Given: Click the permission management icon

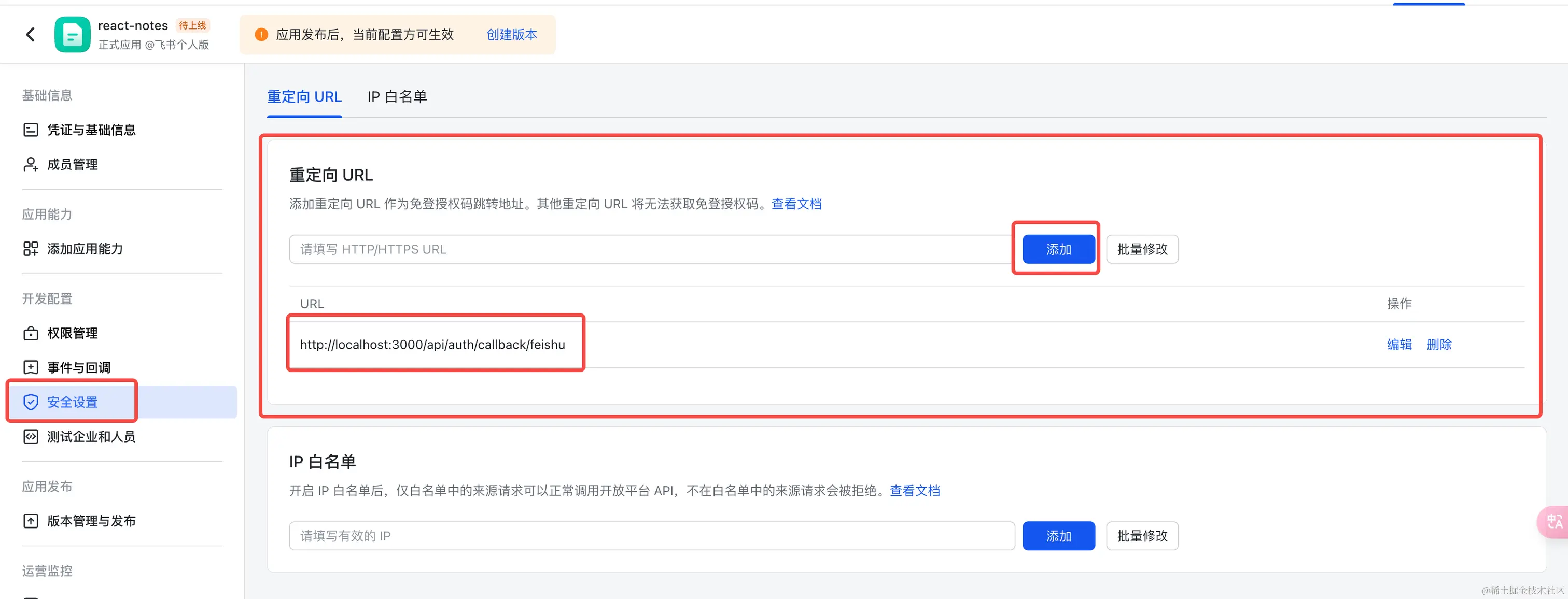Looking at the screenshot, I should pyautogui.click(x=31, y=333).
